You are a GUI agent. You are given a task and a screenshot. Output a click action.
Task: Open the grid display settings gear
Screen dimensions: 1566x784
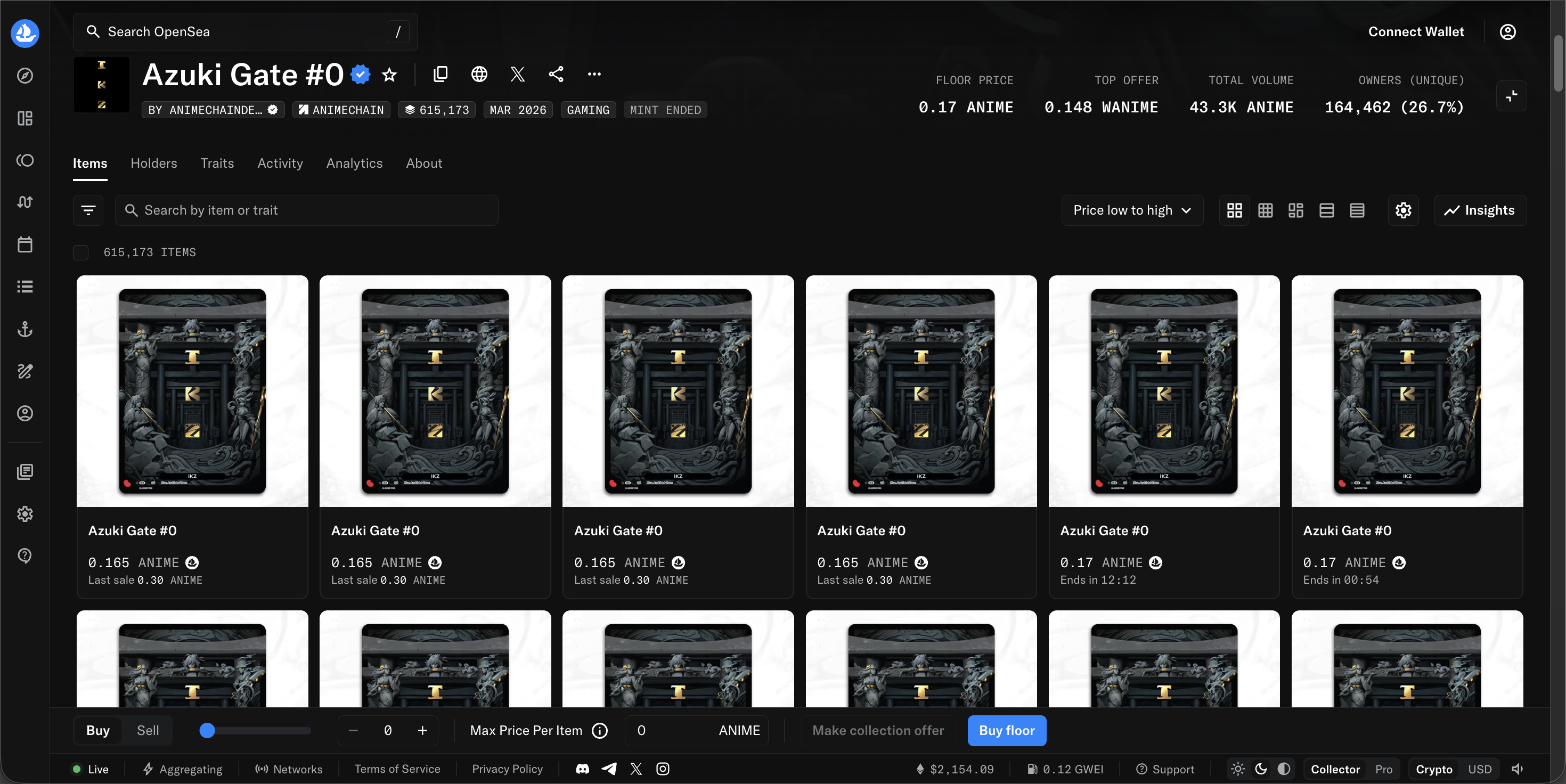(x=1403, y=210)
